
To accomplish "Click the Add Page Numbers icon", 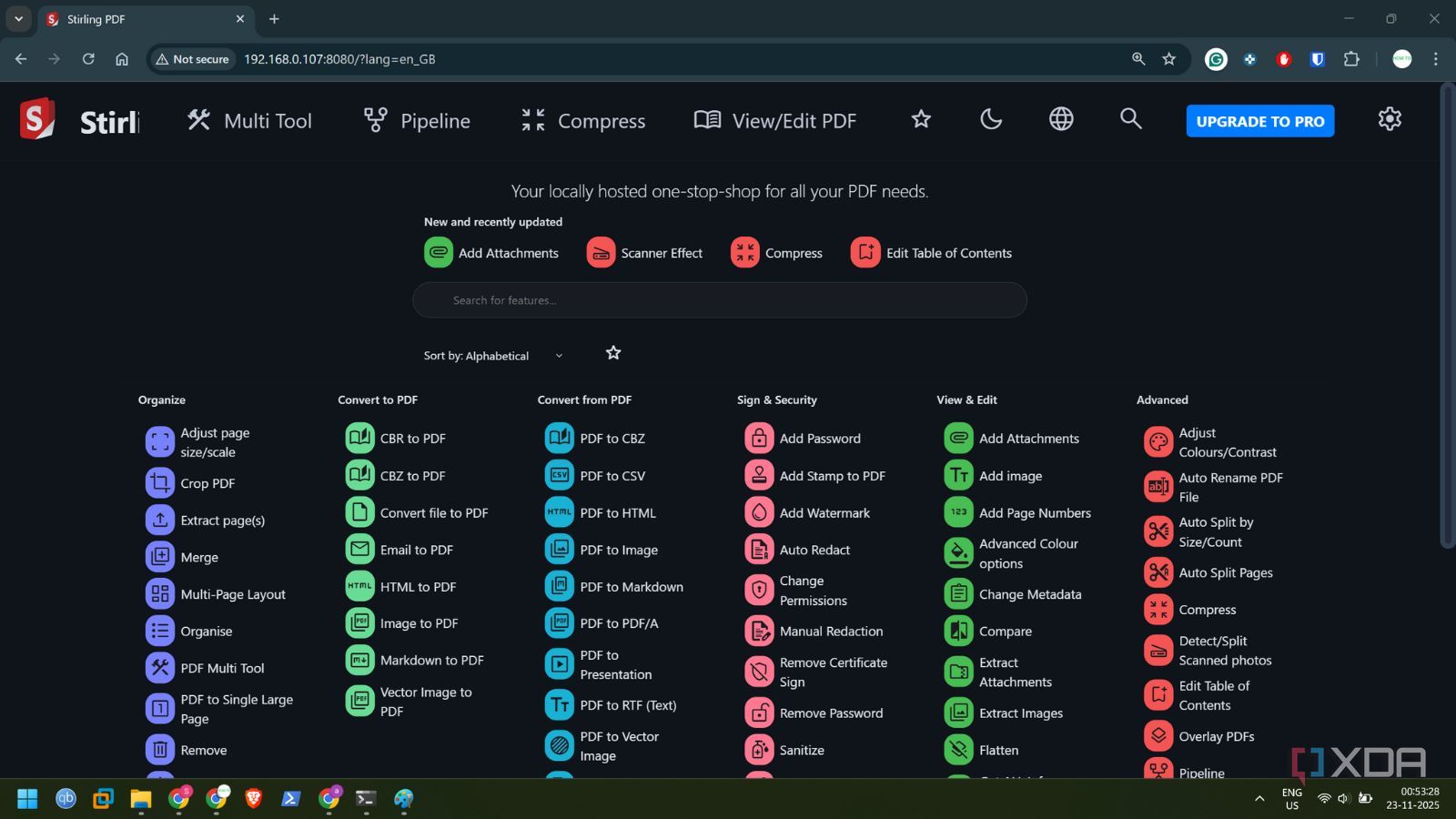I will coord(958,512).
